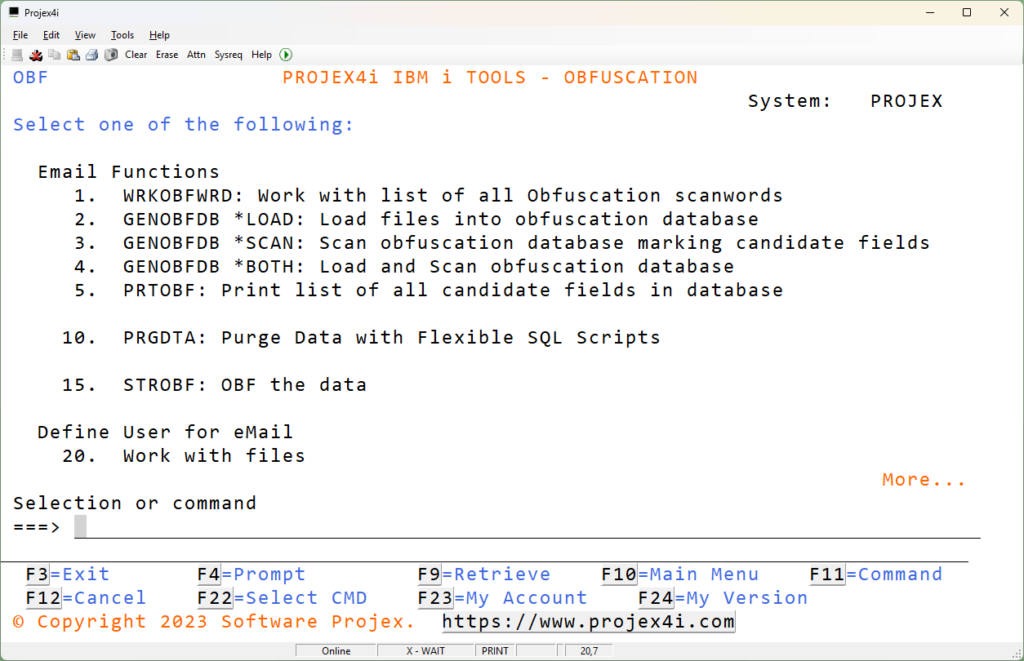This screenshot has height=661, width=1024.
Task: Click option 5 PRTOBF print list line
Action: [428, 290]
